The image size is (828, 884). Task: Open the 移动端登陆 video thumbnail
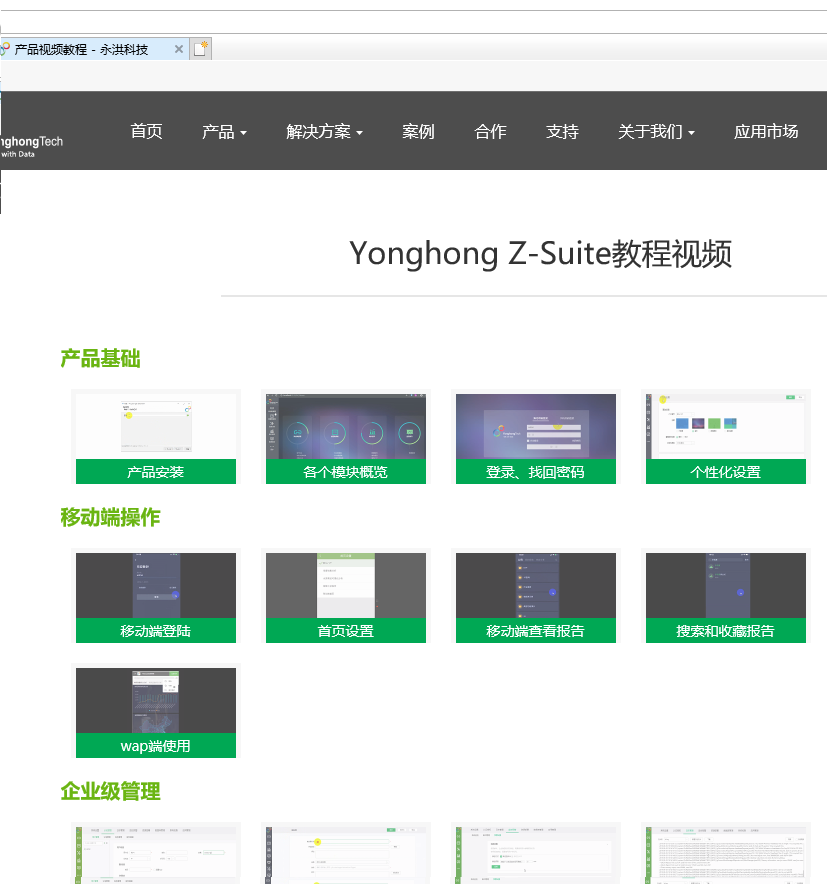point(156,585)
